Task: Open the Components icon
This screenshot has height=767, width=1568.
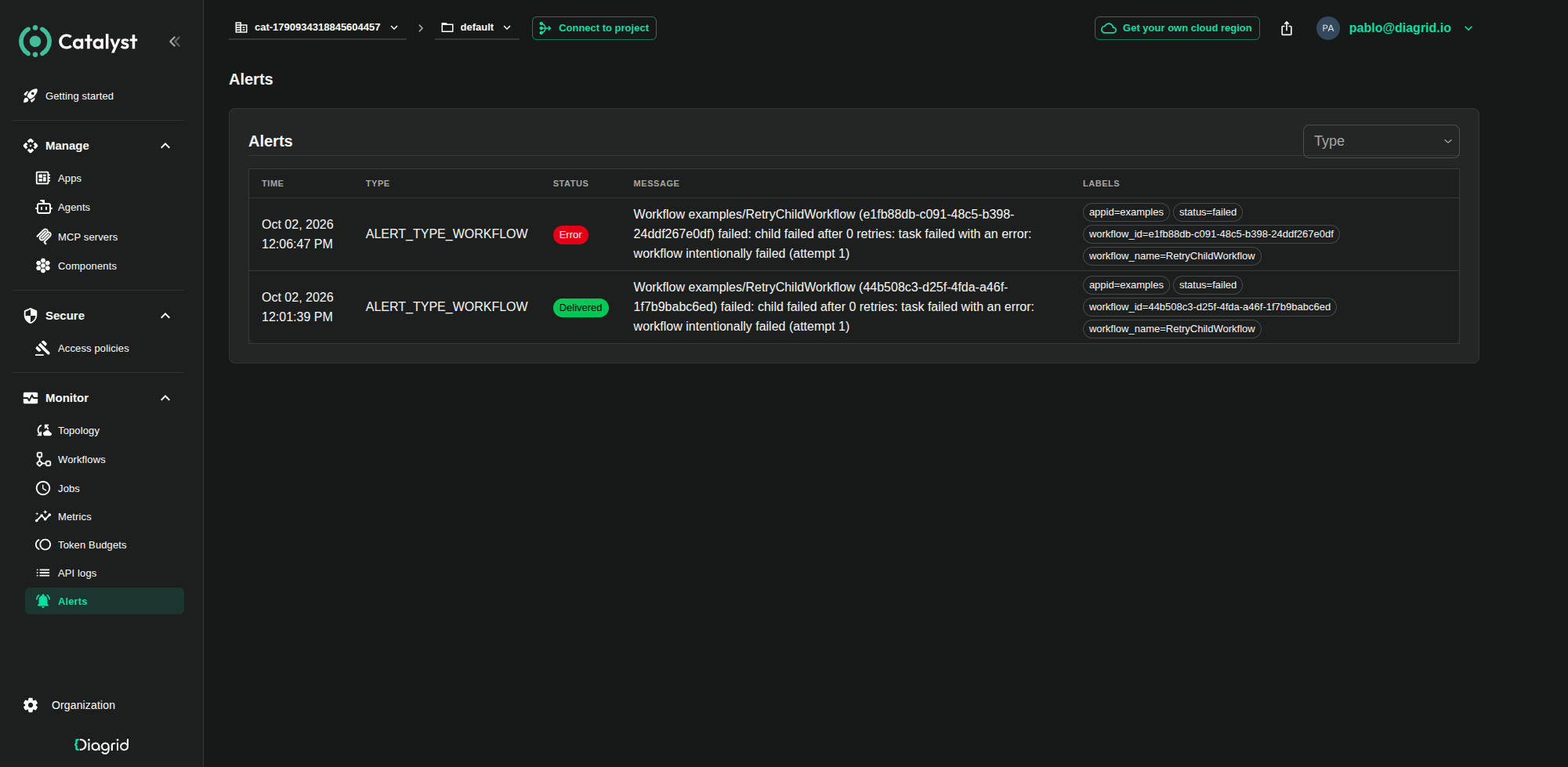Action: click(43, 266)
